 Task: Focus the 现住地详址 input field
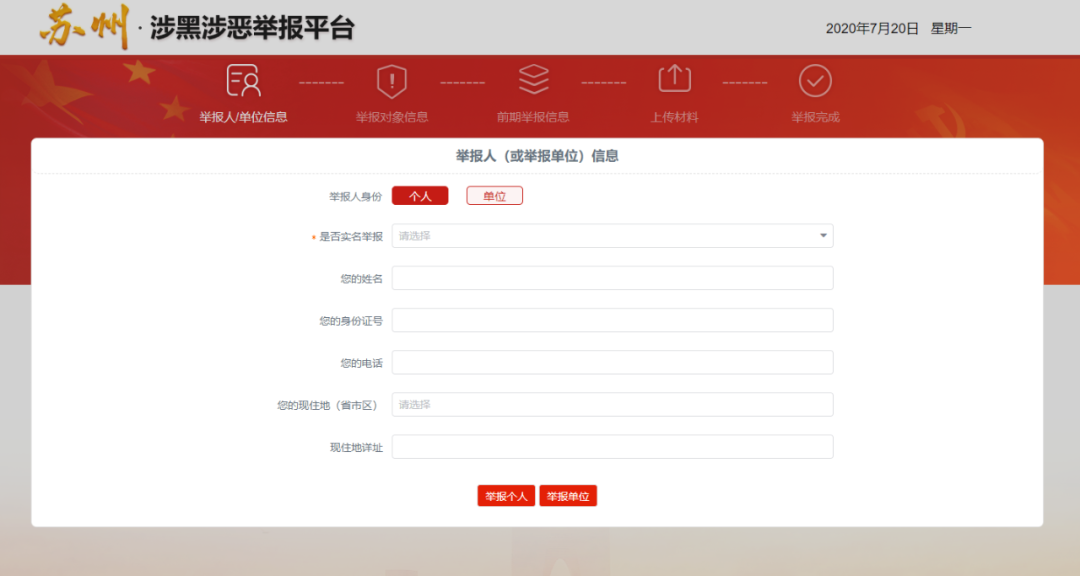click(x=612, y=446)
